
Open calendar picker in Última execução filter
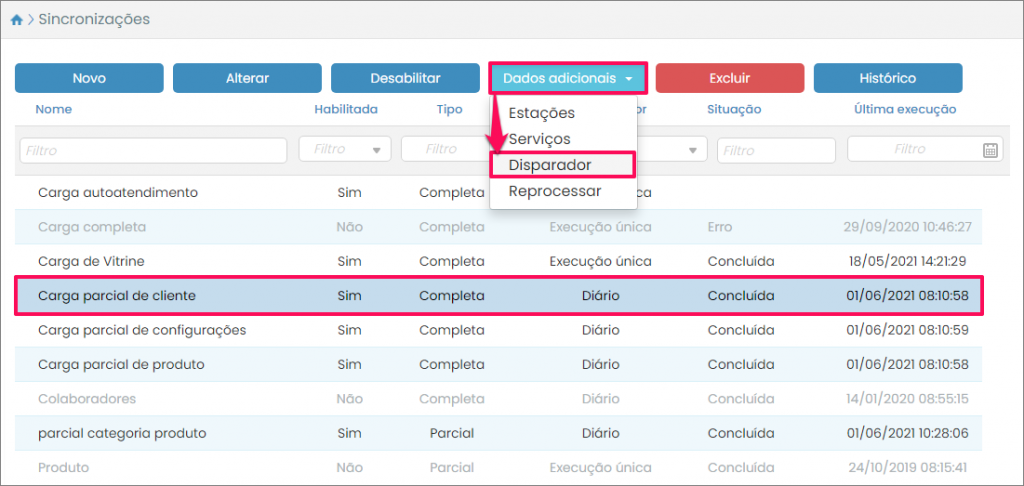990,150
